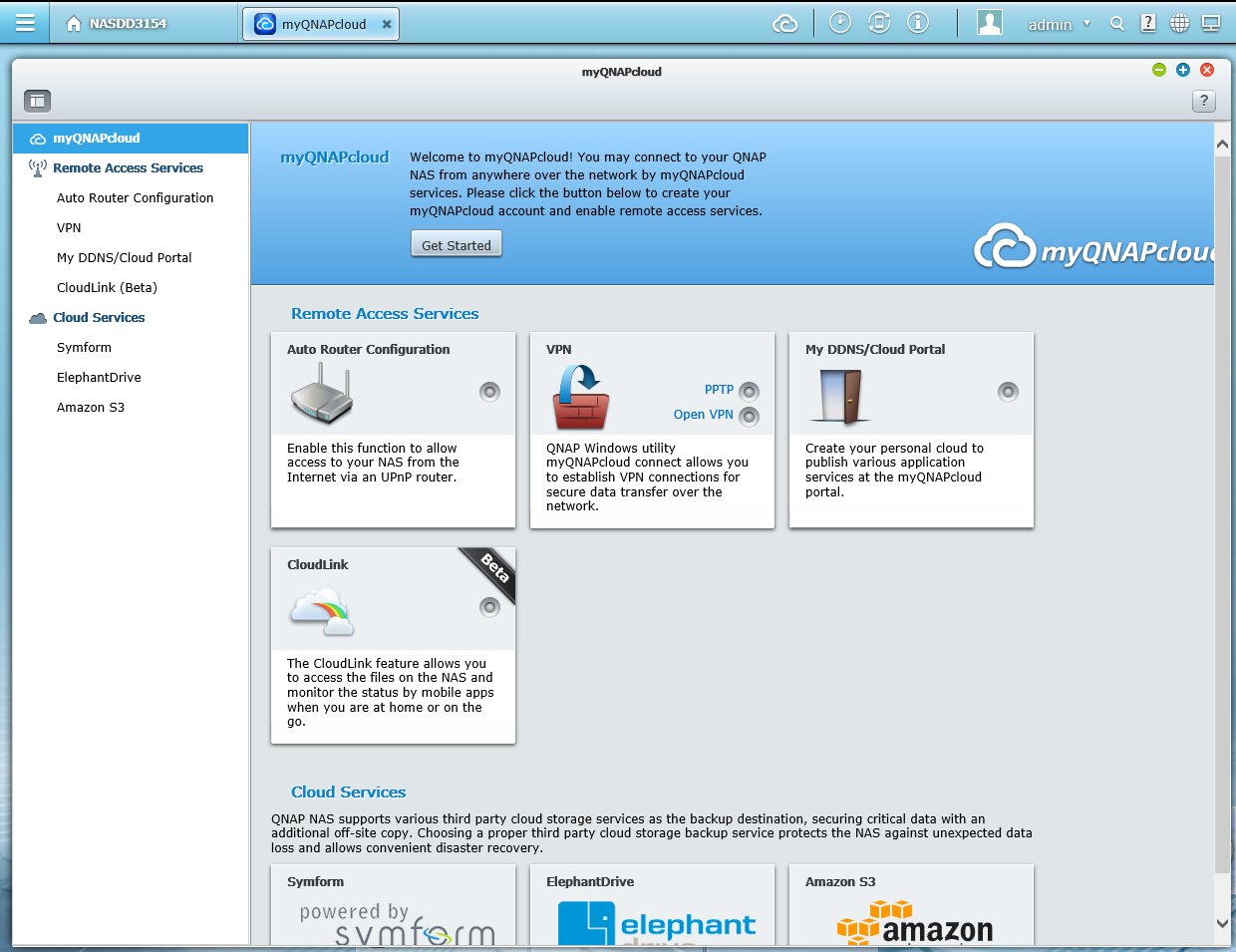Open My DDNS/Cloud Portal sidebar item
The width and height of the screenshot is (1236, 952).
pos(125,258)
